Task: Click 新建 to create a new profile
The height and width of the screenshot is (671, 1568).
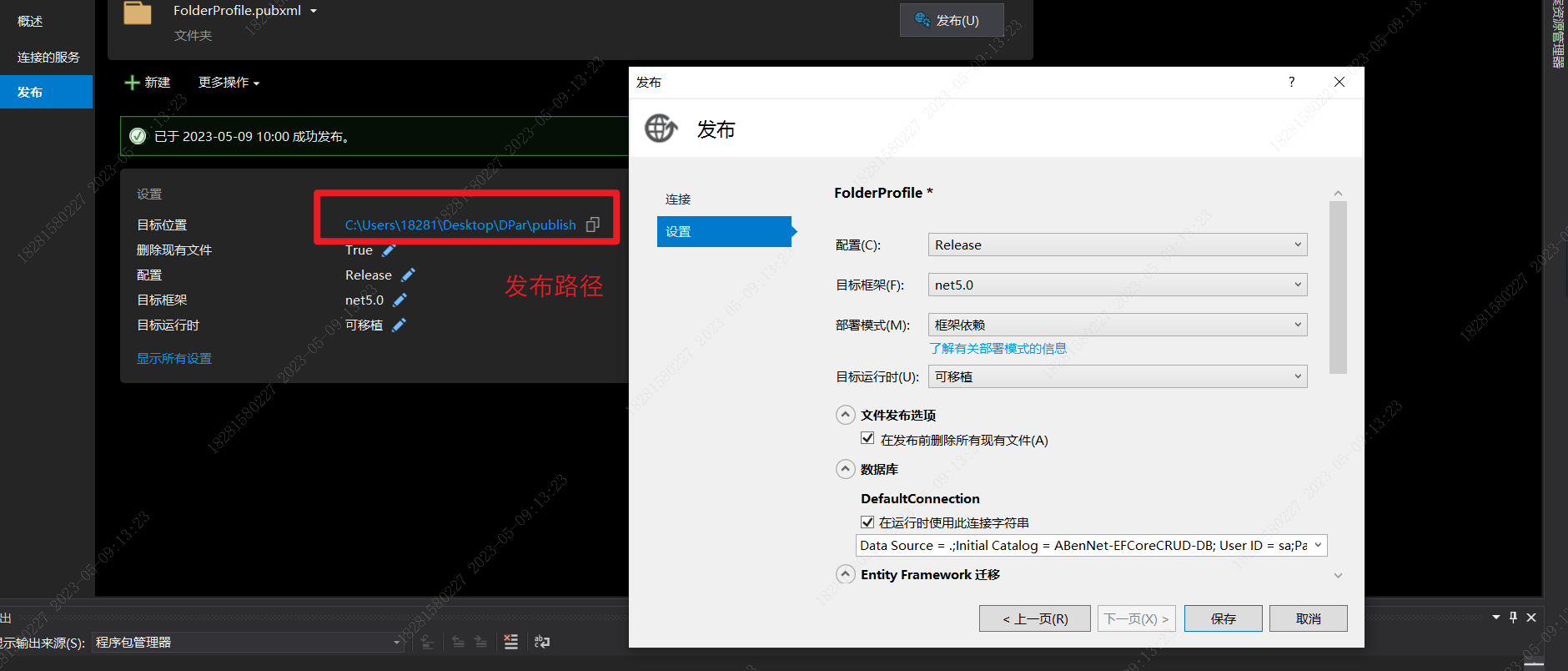Action: [x=148, y=82]
